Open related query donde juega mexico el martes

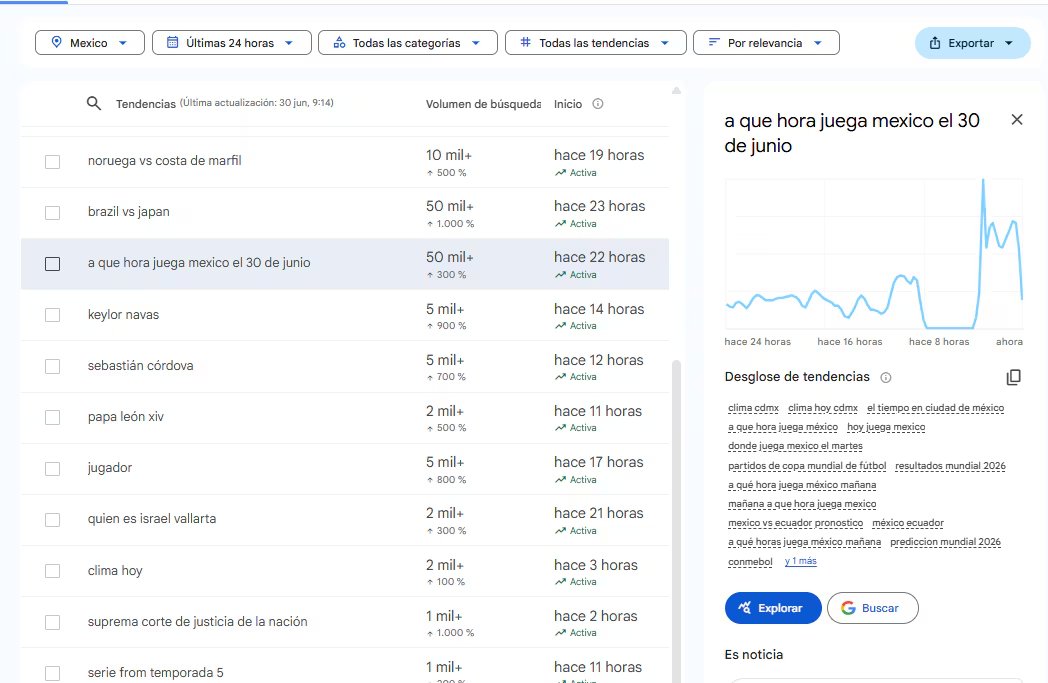pos(795,446)
